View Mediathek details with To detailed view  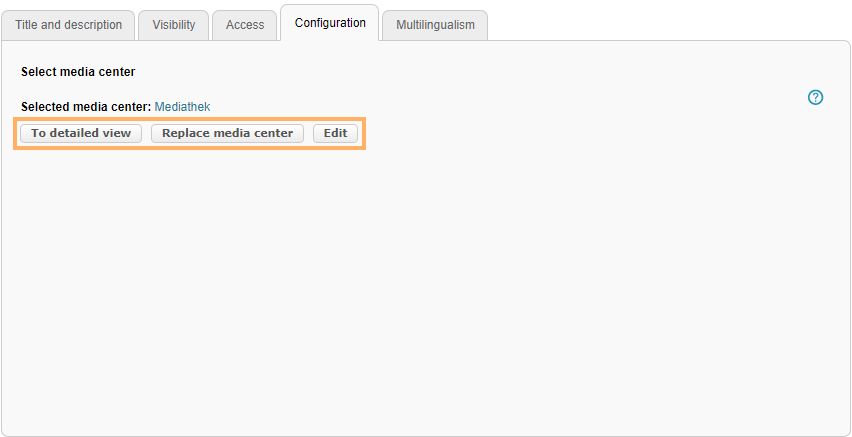tap(81, 133)
